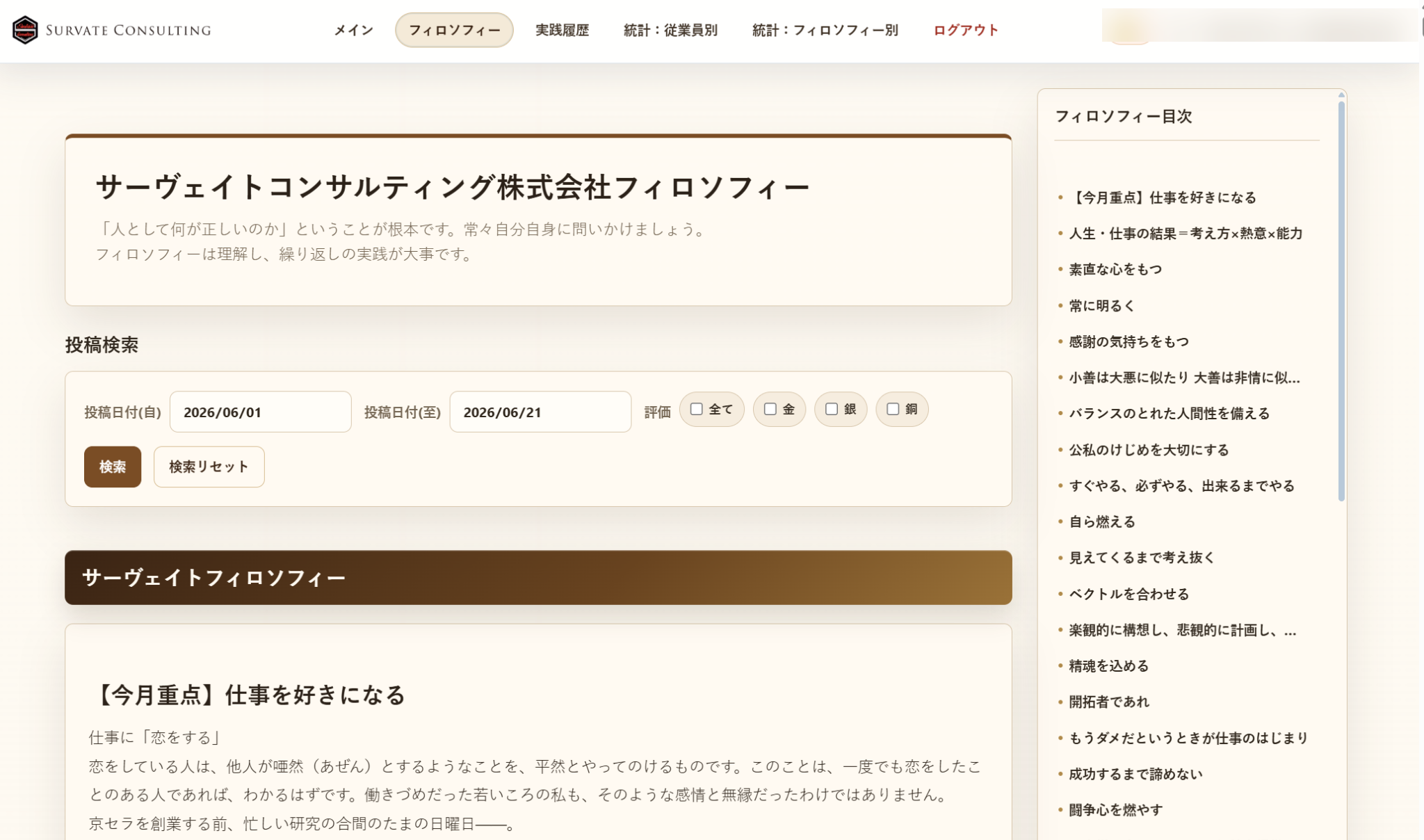The height and width of the screenshot is (840, 1424).
Task: Click the 投稿検索 section heading
Action: click(102, 345)
